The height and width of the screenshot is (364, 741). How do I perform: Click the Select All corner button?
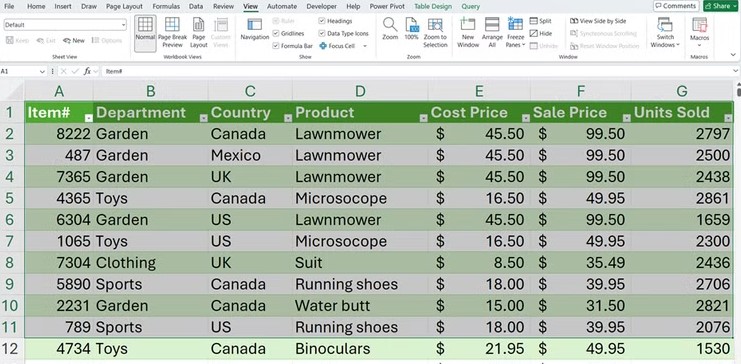tap(12, 91)
